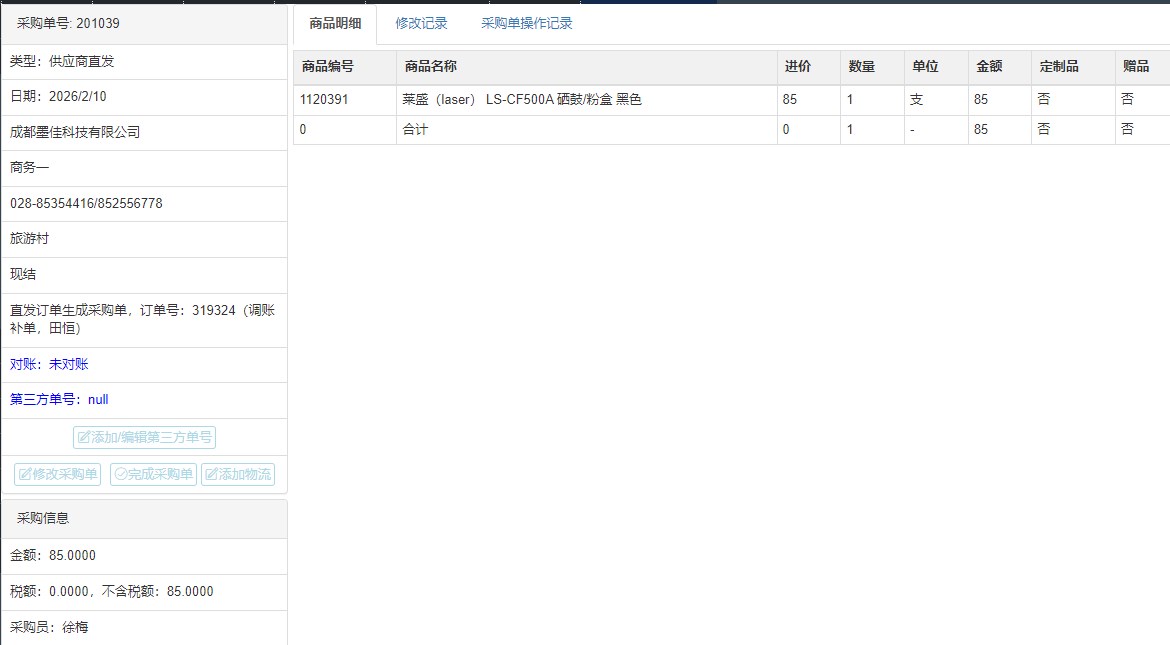Open the 采购单操作记录 tab
1170x645 pixels.
point(526,23)
